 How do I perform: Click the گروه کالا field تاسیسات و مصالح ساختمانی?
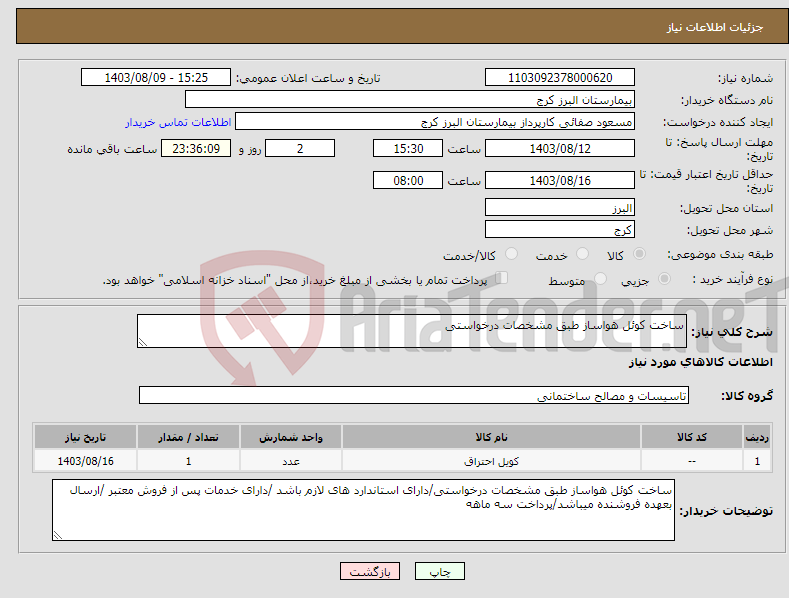pyautogui.click(x=414, y=396)
